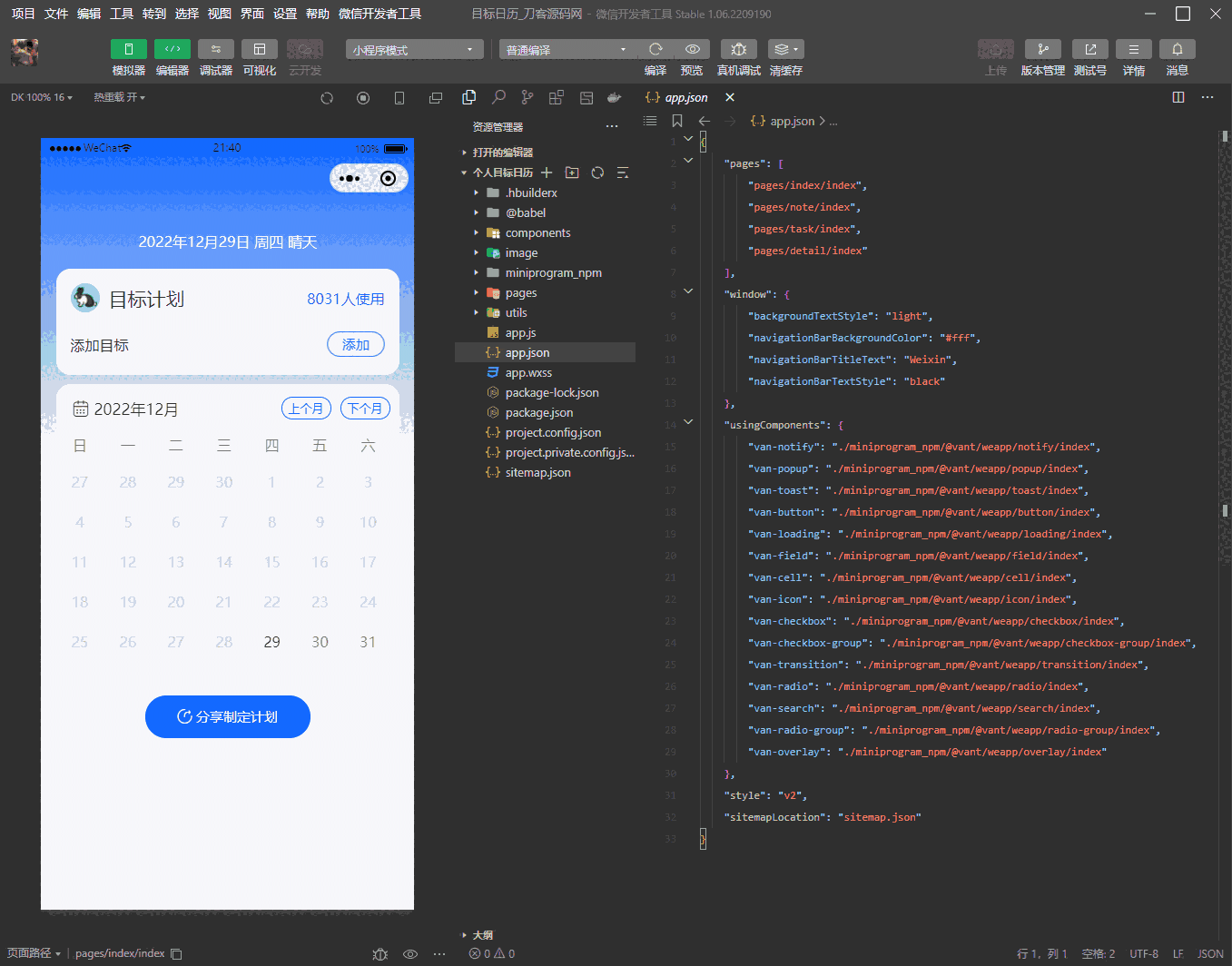
Task: Open project.config.json in file tree
Action: (553, 433)
